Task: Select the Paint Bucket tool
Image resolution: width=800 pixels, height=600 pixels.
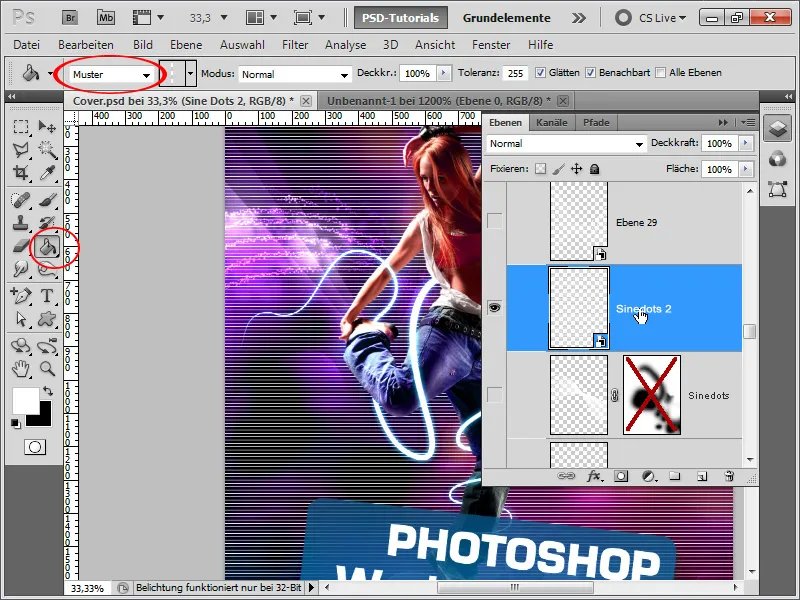Action: click(x=47, y=247)
